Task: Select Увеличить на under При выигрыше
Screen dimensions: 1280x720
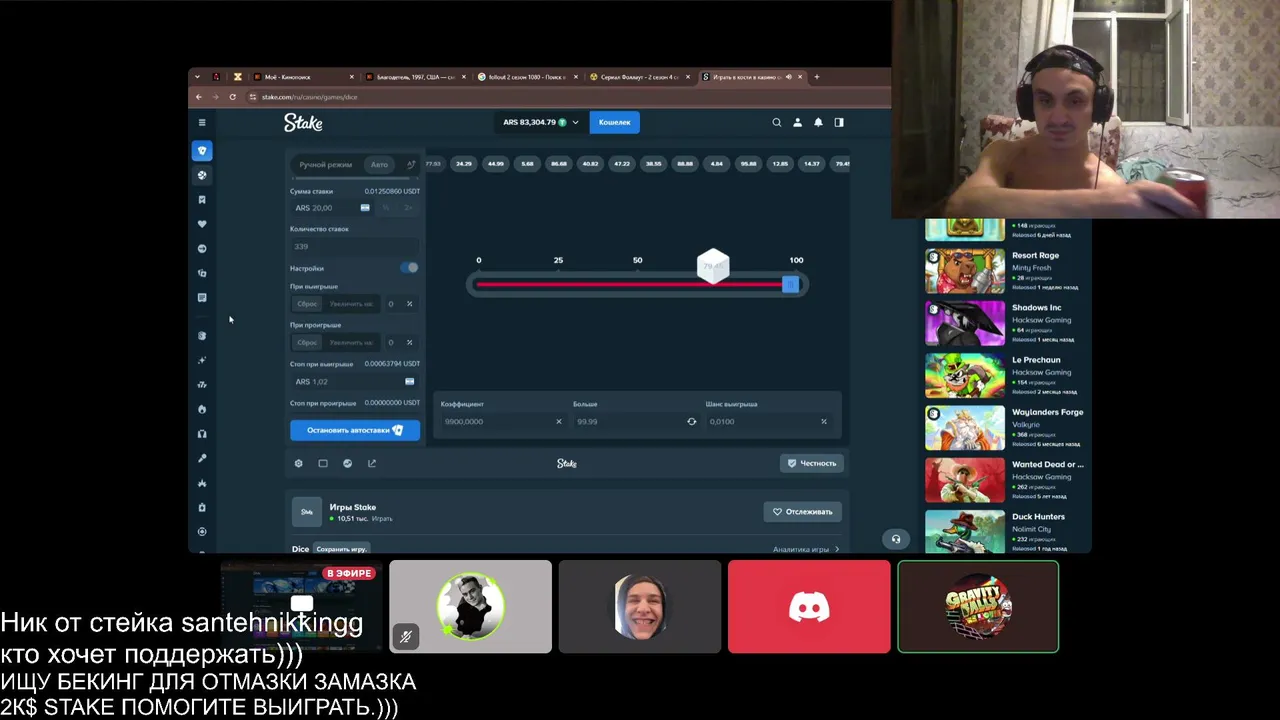Action: point(351,304)
